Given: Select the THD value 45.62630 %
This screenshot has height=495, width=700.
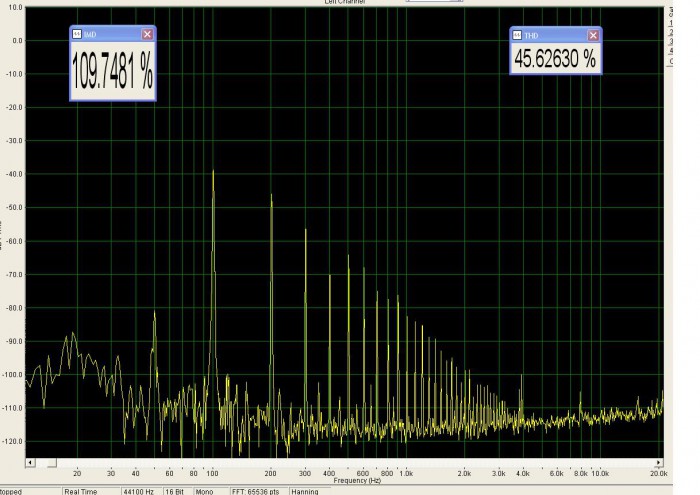Looking at the screenshot, I should [x=555, y=58].
